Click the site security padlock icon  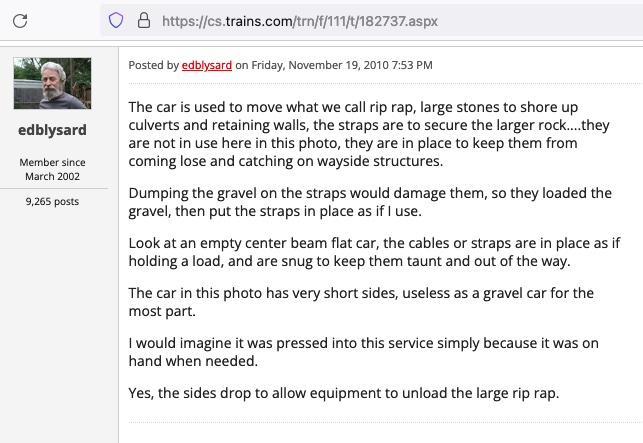143,20
